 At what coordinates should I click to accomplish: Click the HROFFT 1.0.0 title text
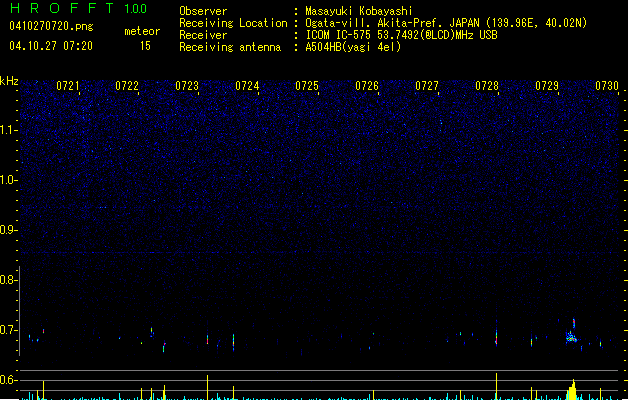(78, 8)
